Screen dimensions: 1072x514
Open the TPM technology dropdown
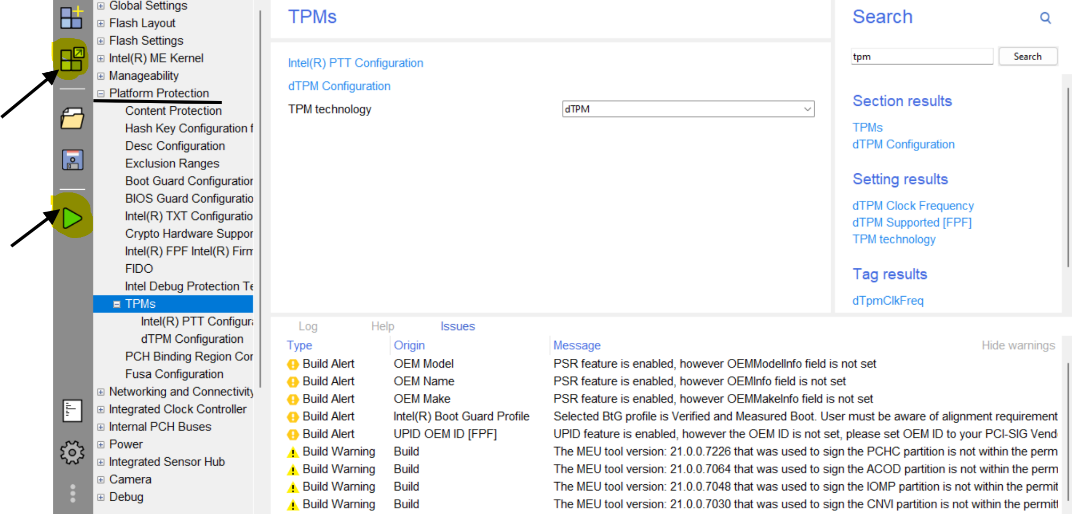[x=688, y=109]
